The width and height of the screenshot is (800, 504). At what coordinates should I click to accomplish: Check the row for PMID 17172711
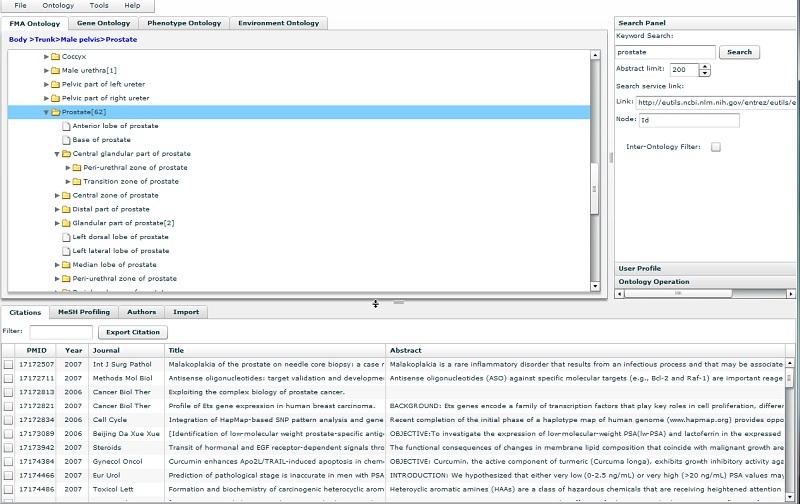8,379
